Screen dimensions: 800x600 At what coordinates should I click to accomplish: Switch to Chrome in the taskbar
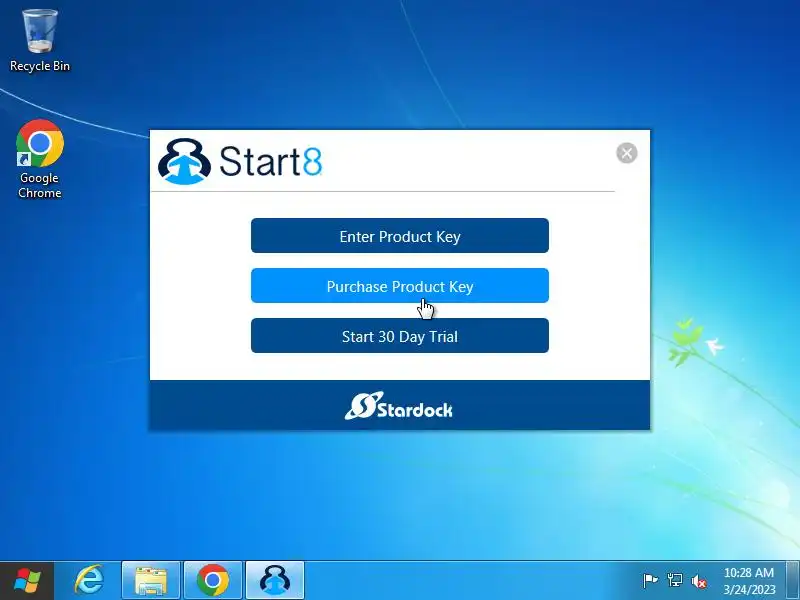click(x=213, y=581)
